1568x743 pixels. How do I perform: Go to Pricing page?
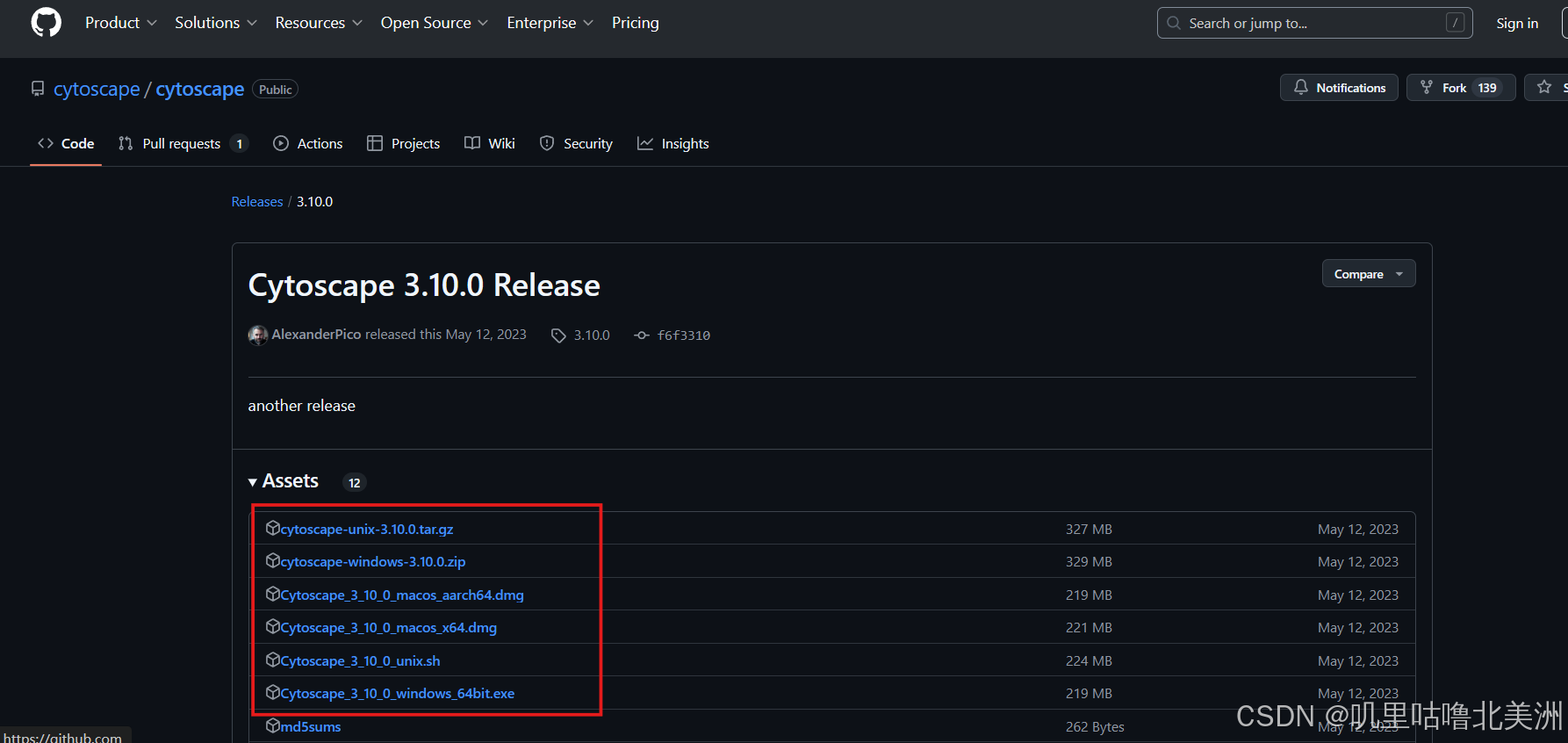635,23
